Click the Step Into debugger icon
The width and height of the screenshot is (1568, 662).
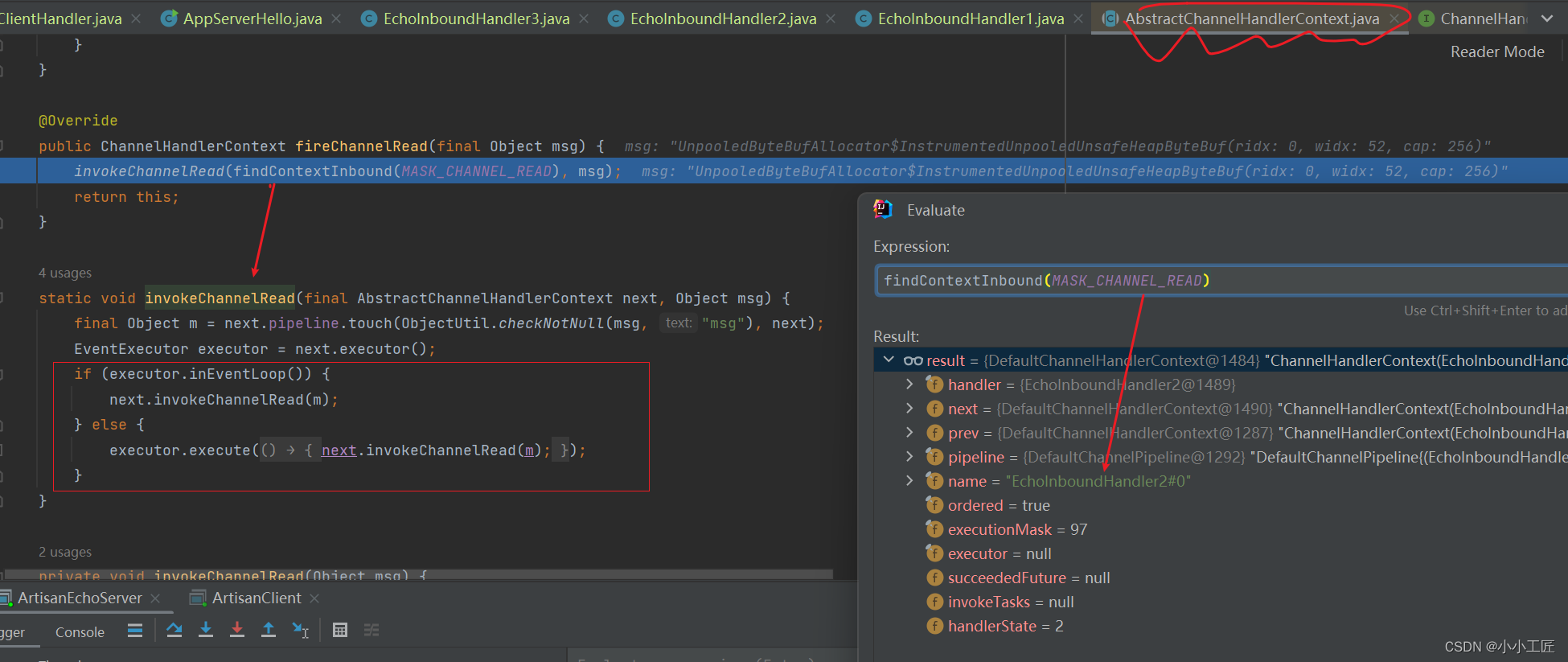pos(206,630)
